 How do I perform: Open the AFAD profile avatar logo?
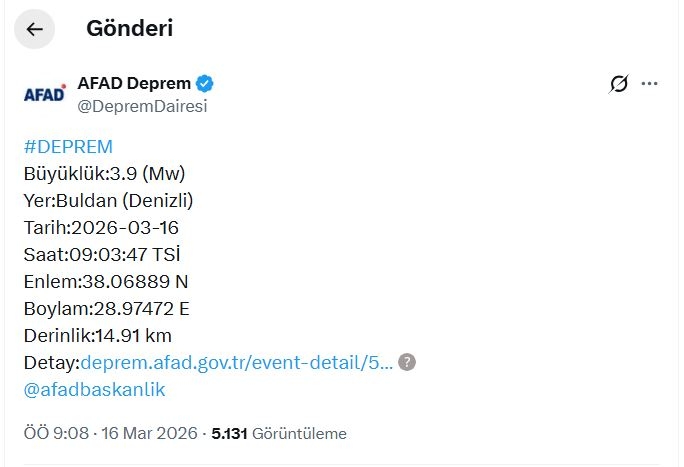(44, 93)
